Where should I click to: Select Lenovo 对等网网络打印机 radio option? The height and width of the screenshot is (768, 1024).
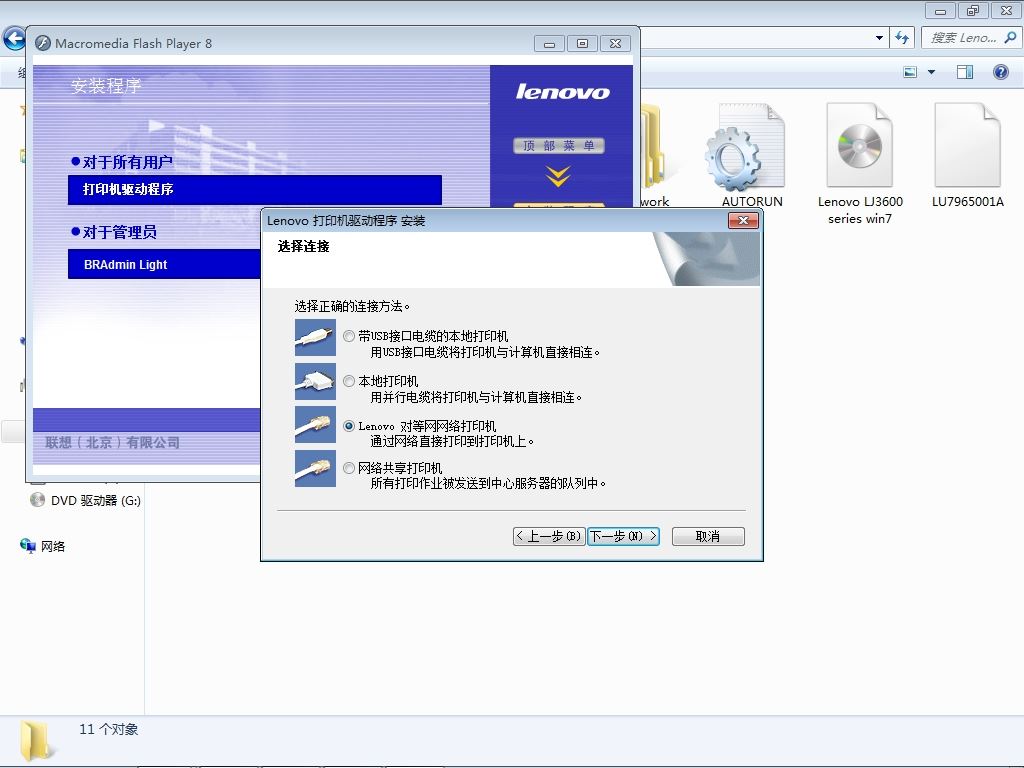[349, 426]
